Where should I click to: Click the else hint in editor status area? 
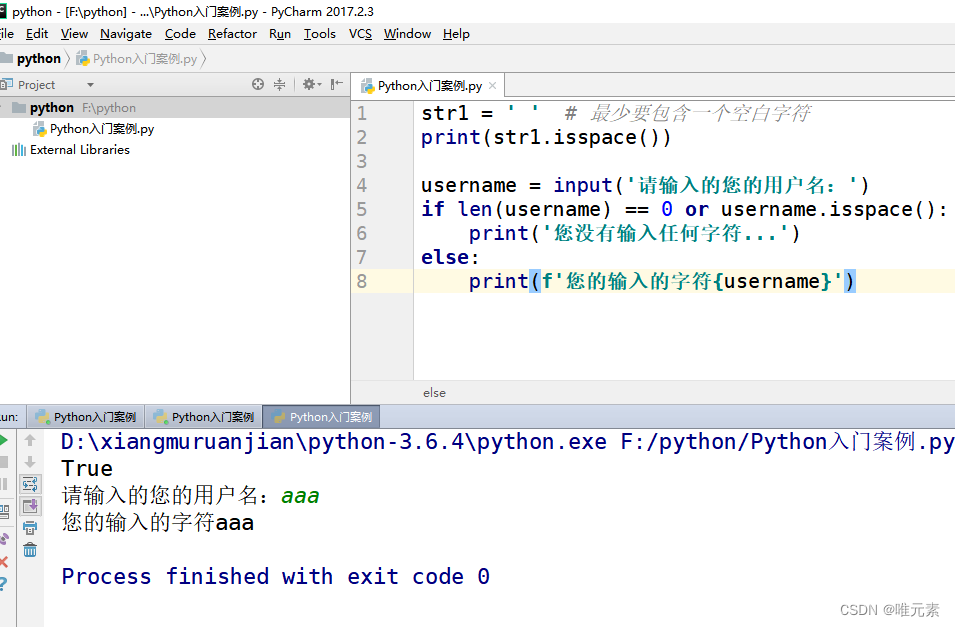click(434, 392)
